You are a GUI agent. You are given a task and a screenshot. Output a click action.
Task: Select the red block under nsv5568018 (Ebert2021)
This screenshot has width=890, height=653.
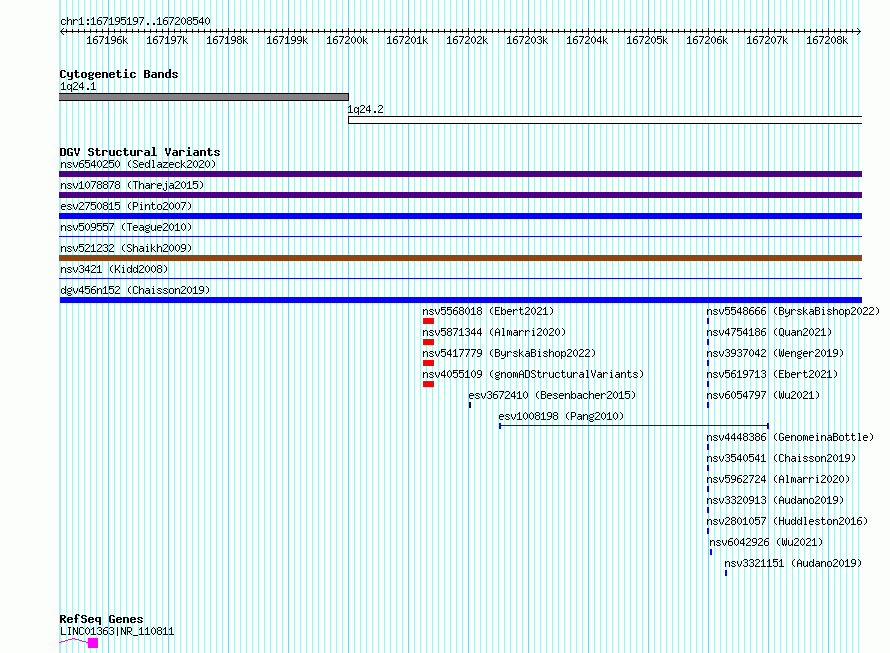pyautogui.click(x=429, y=321)
